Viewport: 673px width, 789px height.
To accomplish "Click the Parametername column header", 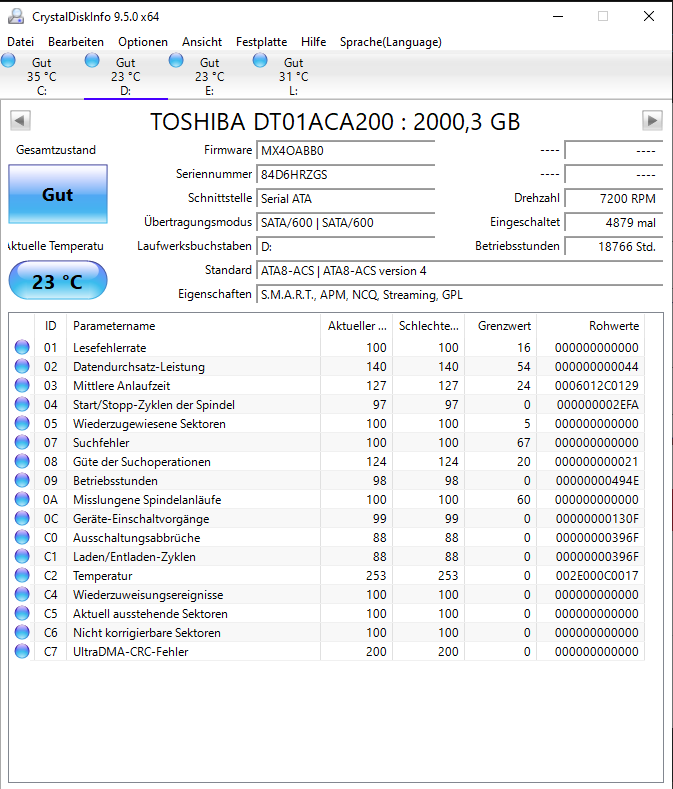I will pos(193,326).
